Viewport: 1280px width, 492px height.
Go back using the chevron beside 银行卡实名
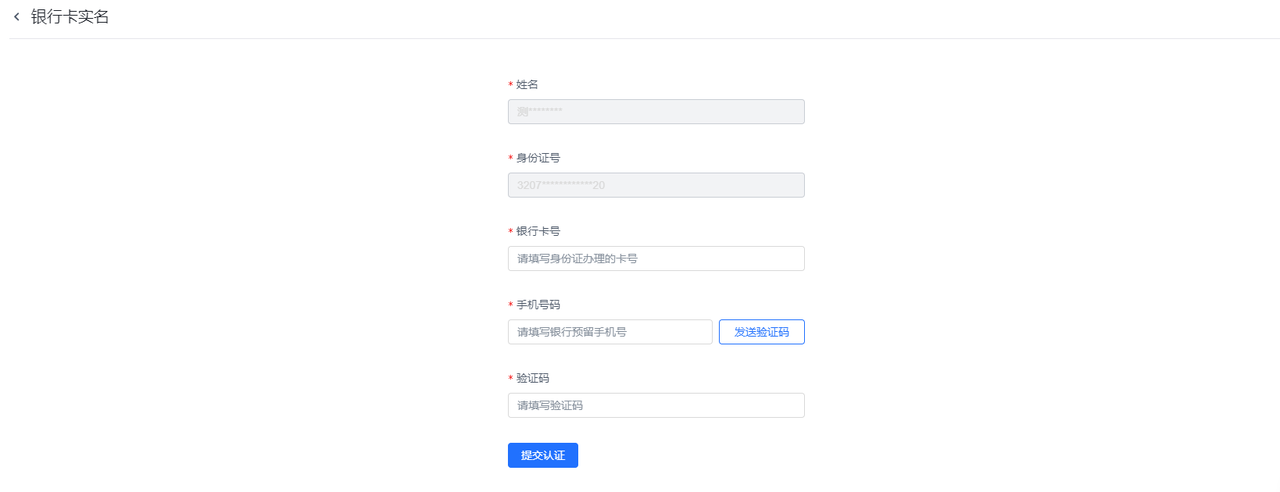tap(16, 17)
